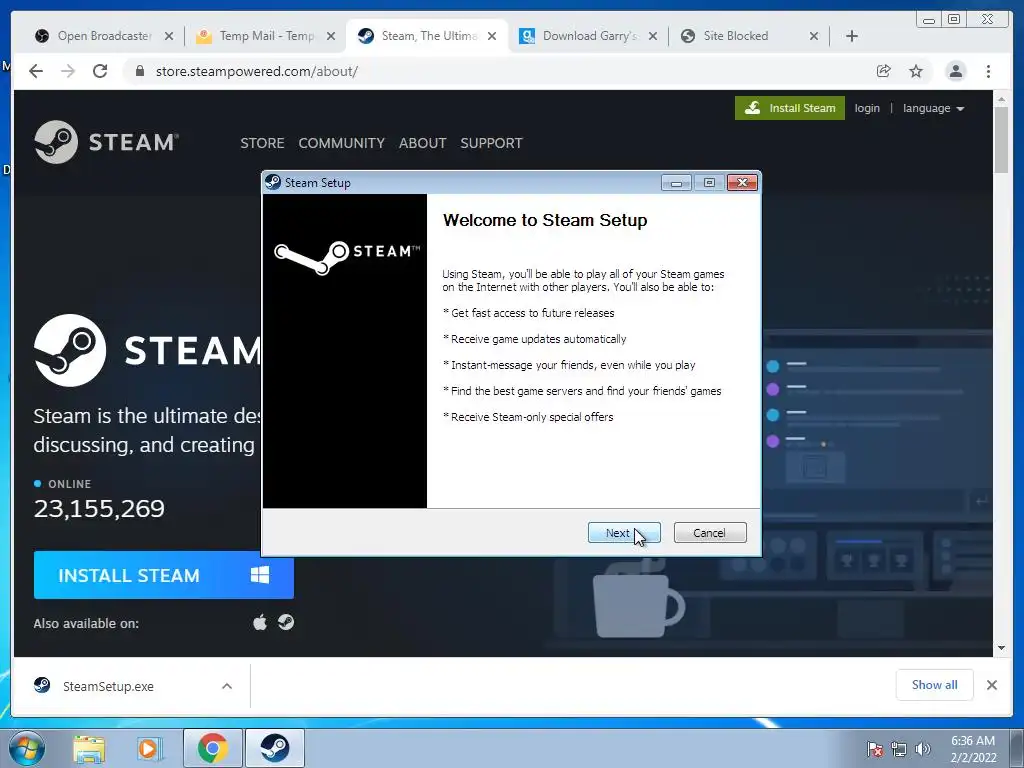Open ABOUT menu on Steam site

point(423,143)
